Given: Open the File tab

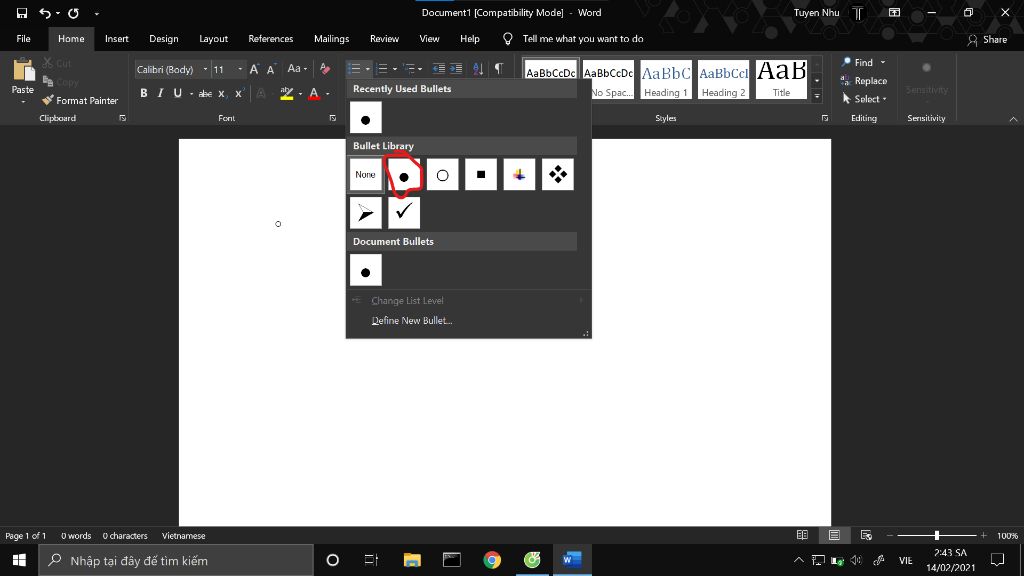Looking at the screenshot, I should (x=24, y=39).
